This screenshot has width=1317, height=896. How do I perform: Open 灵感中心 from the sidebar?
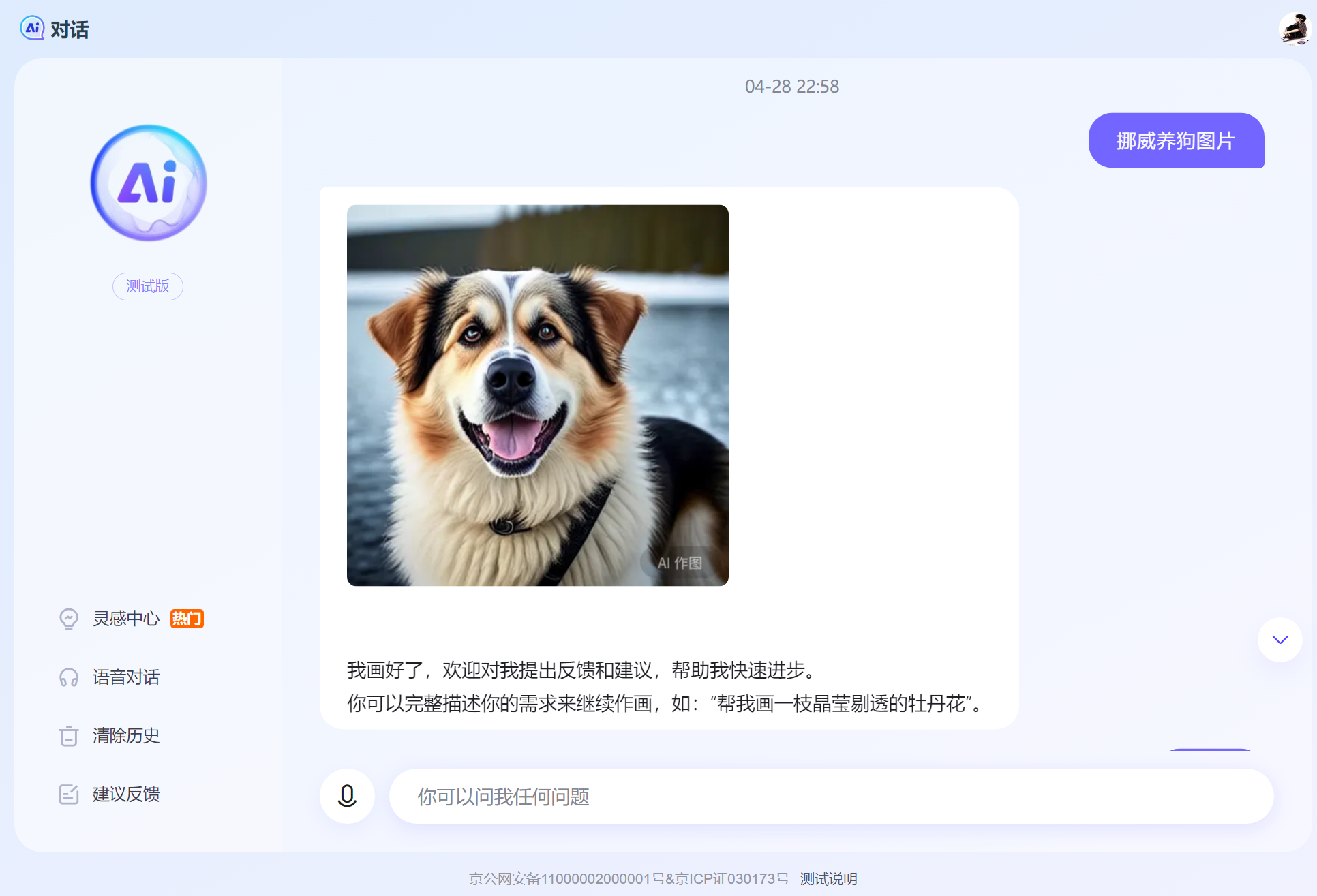click(126, 618)
